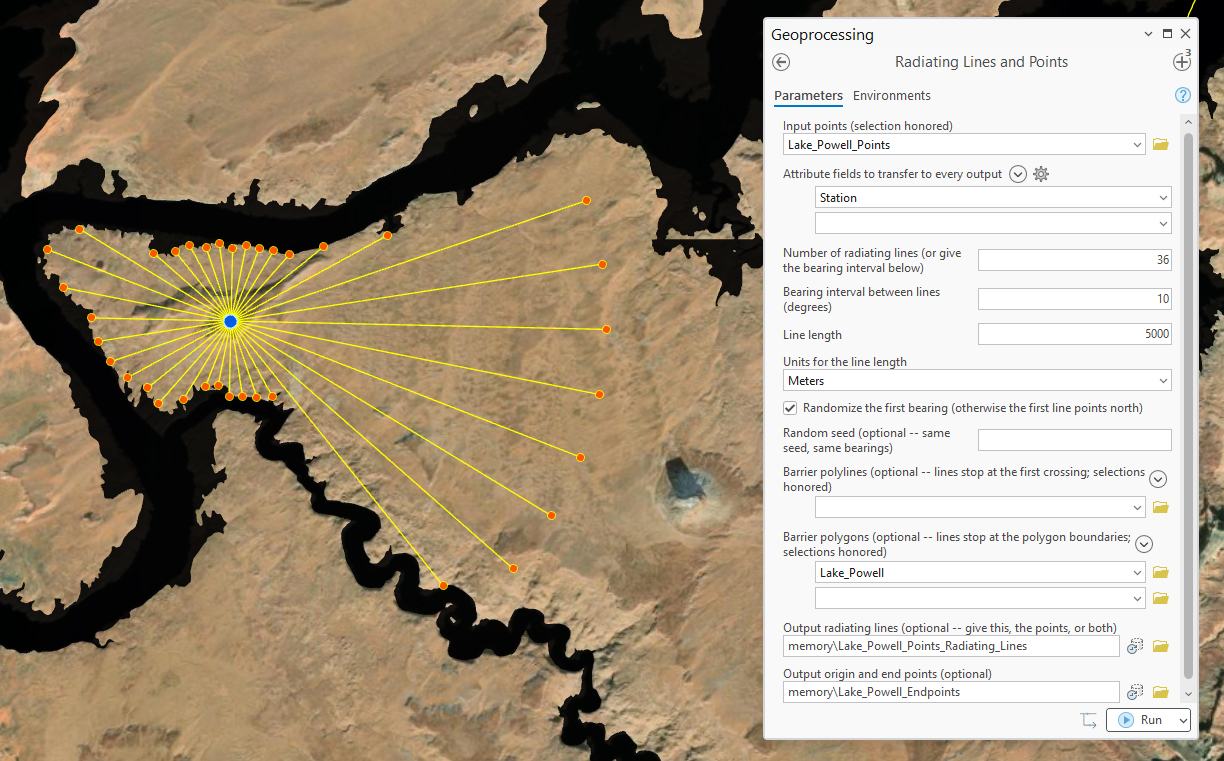Open the Station field dropdown
The image size is (1224, 761).
(1162, 198)
